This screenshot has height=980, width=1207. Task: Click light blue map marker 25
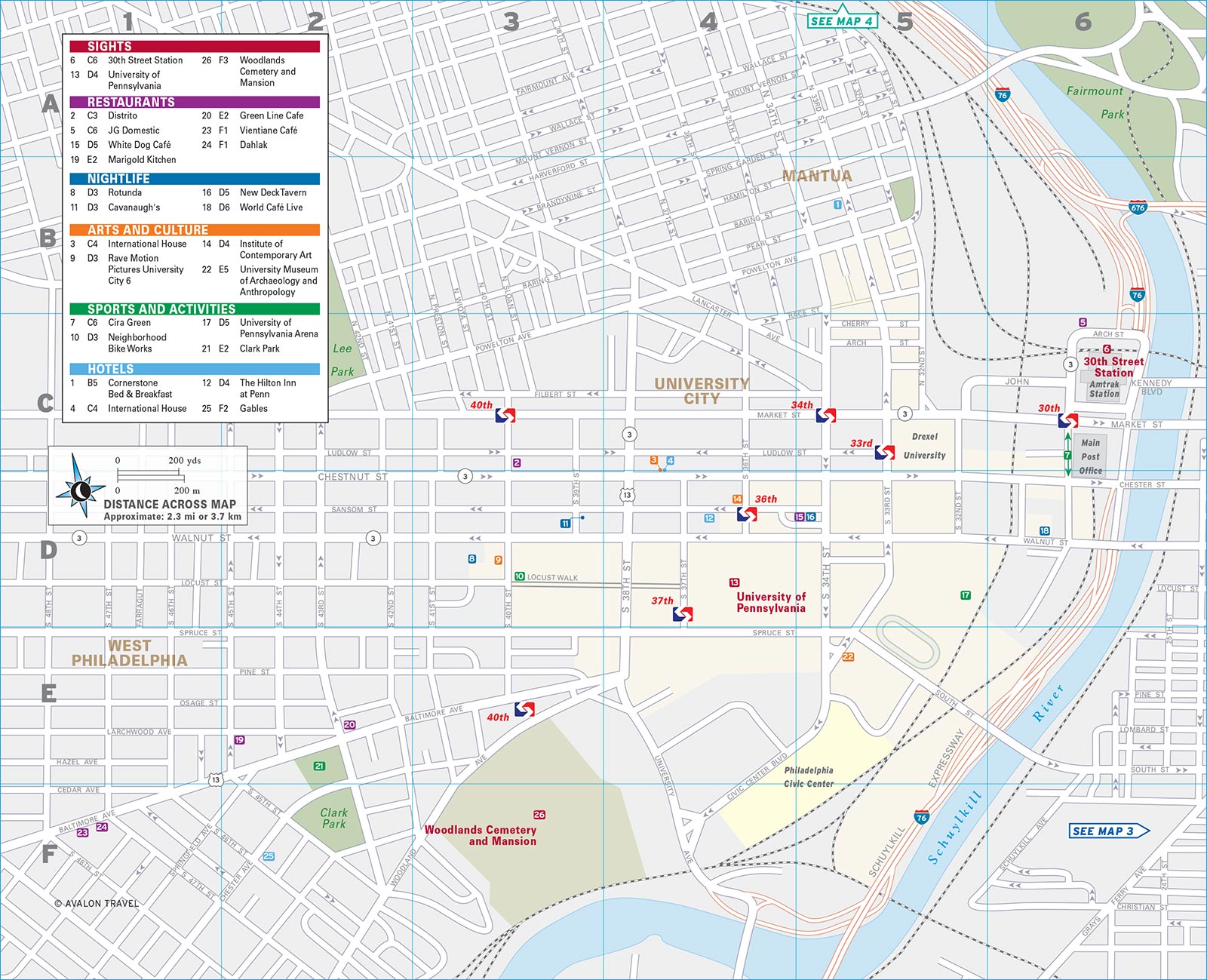pos(269,856)
